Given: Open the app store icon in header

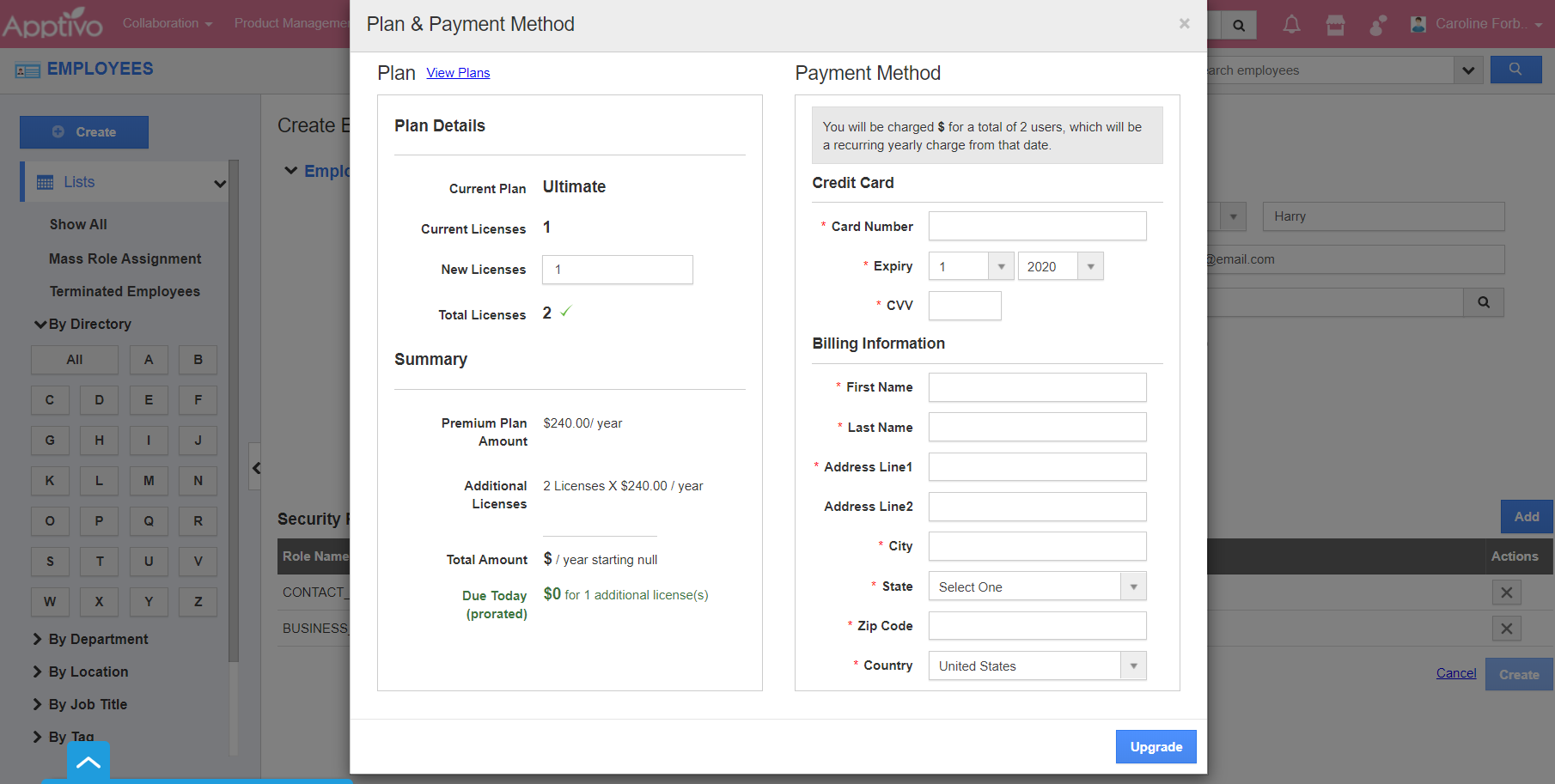Looking at the screenshot, I should coord(1335,25).
